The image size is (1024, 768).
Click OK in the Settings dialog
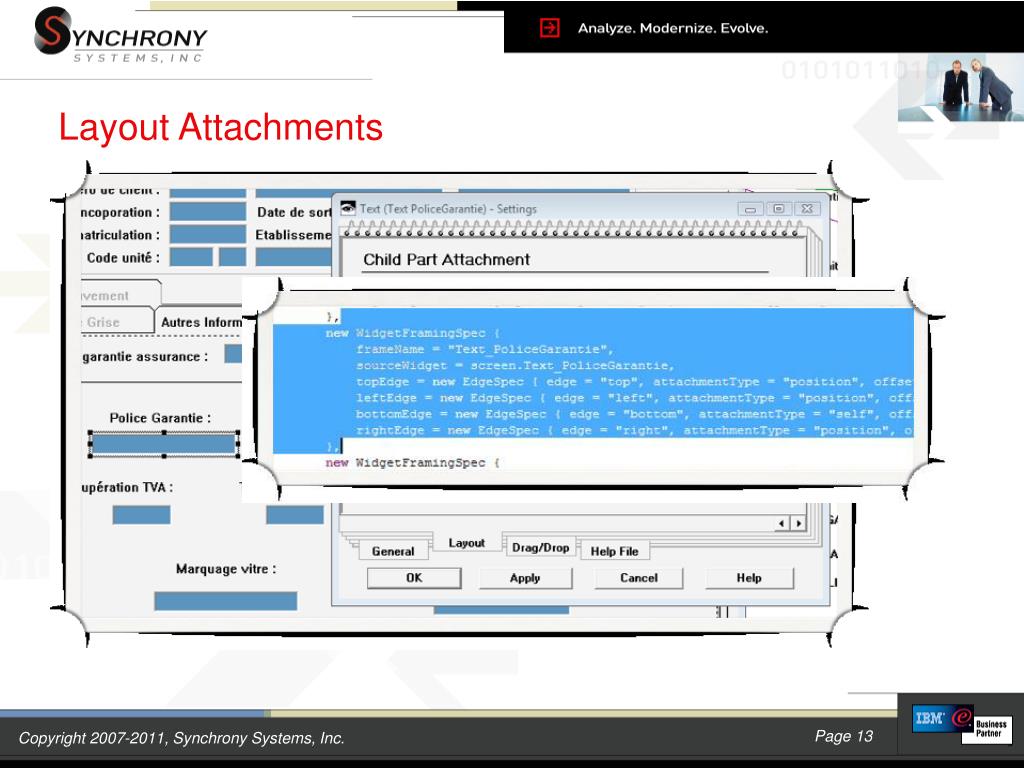[414, 578]
